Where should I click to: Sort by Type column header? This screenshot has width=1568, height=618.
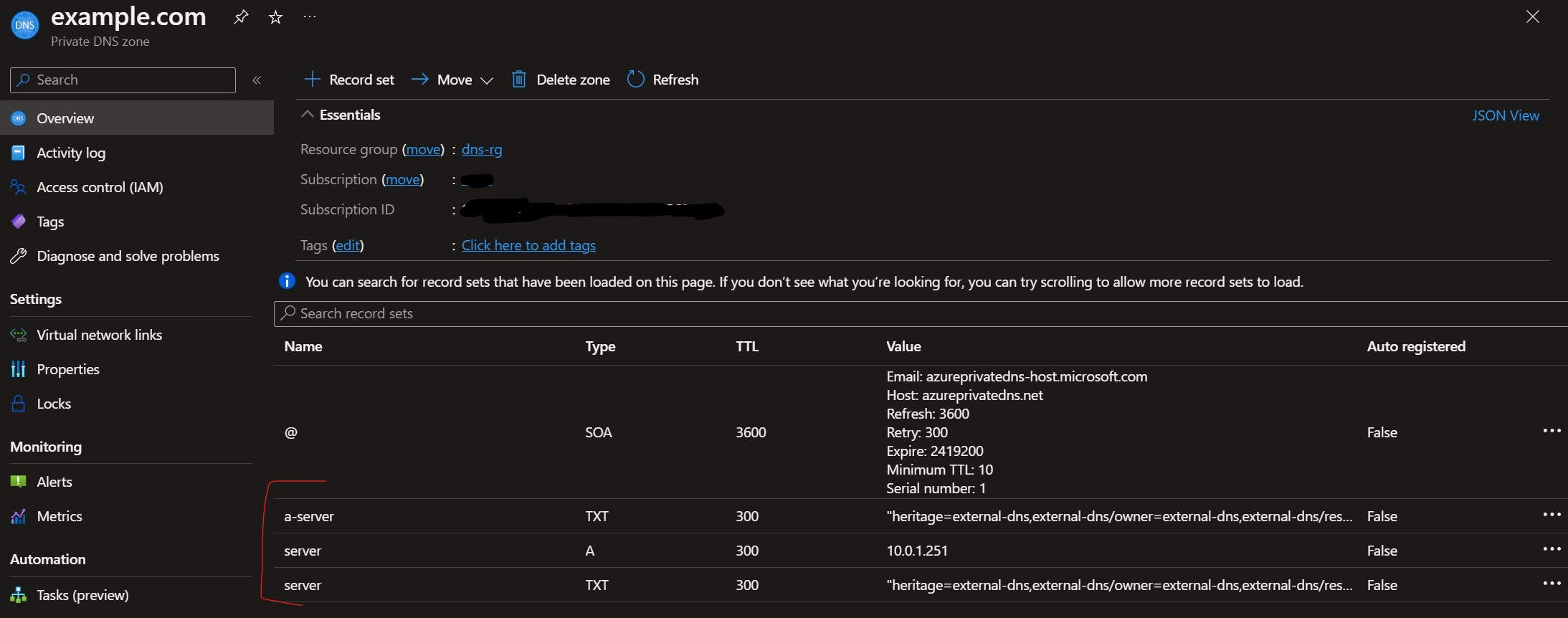pos(600,346)
